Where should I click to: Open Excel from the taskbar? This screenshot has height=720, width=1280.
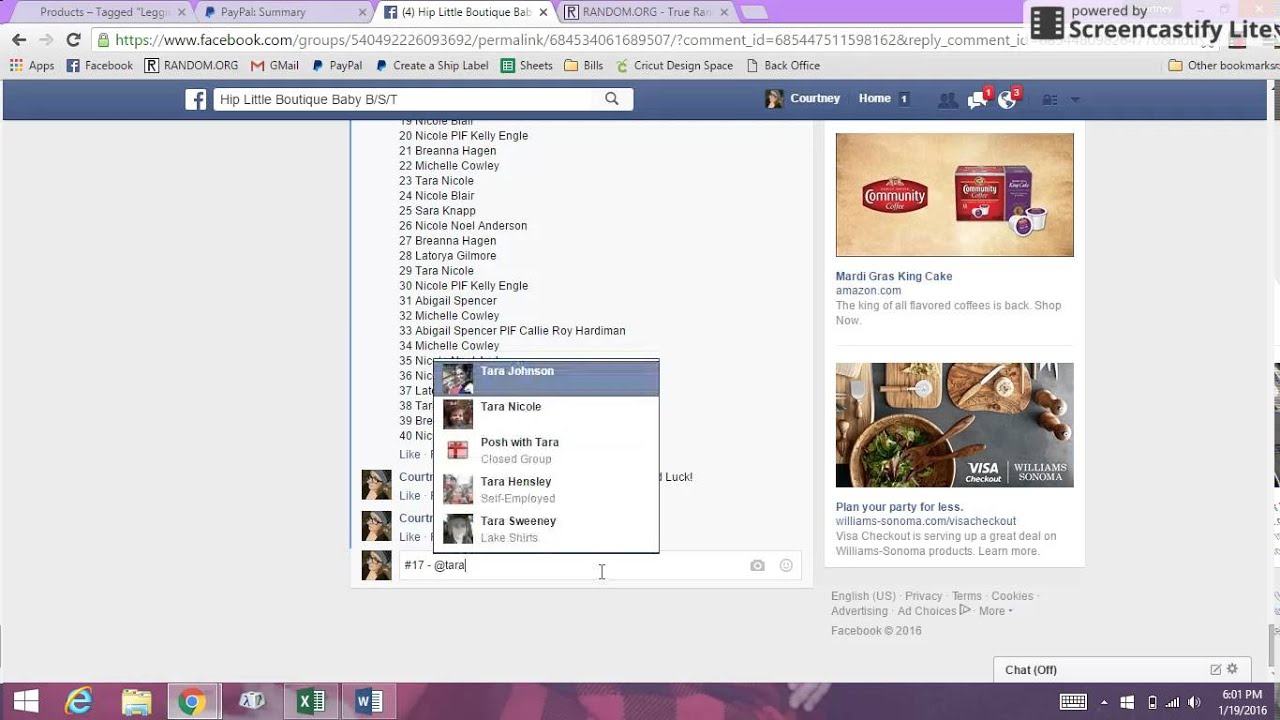click(311, 701)
